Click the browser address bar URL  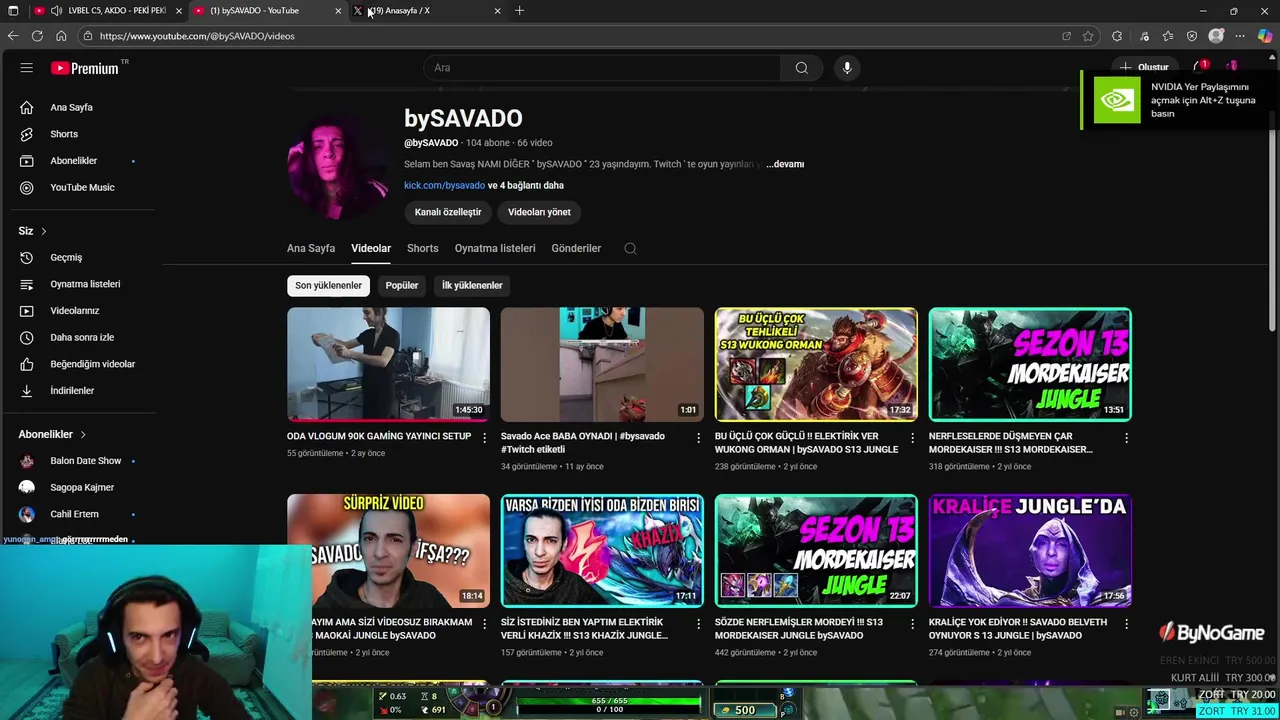(197, 36)
